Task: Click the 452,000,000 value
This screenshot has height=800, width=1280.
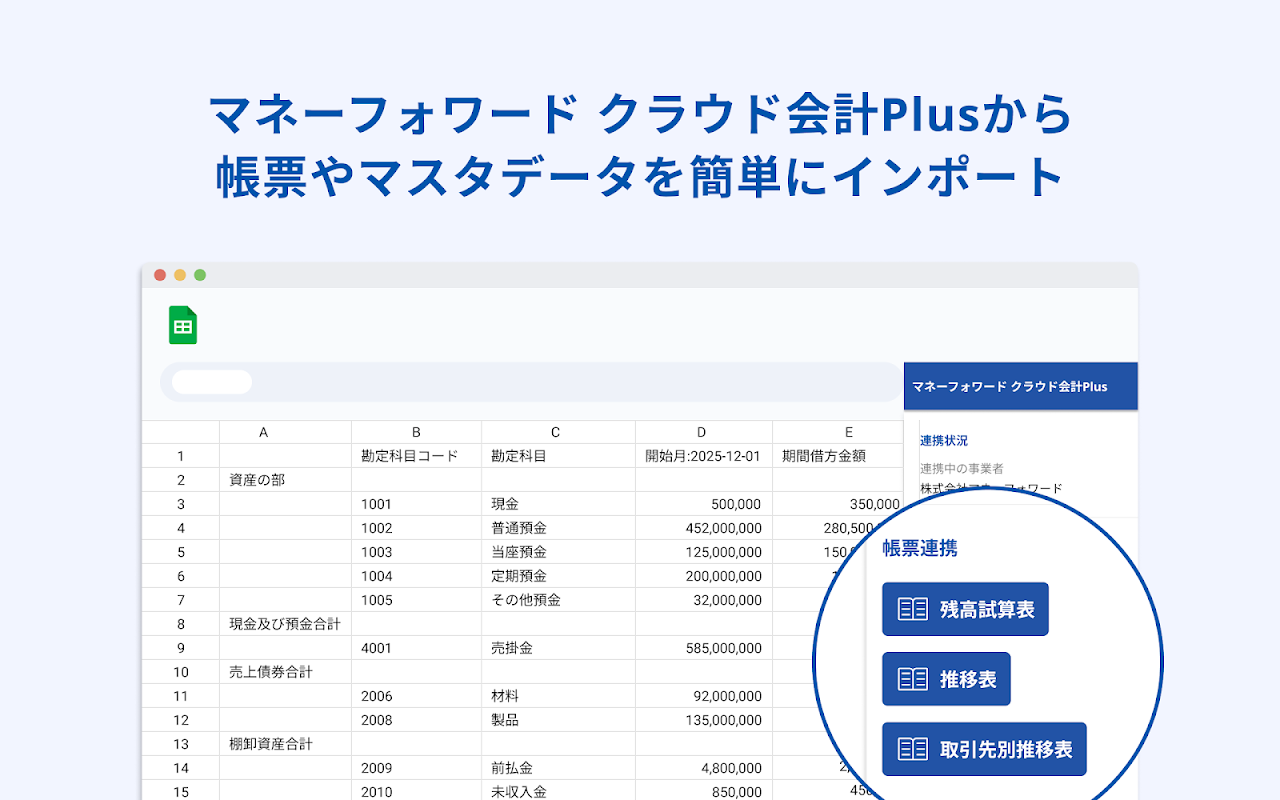Action: 704,528
